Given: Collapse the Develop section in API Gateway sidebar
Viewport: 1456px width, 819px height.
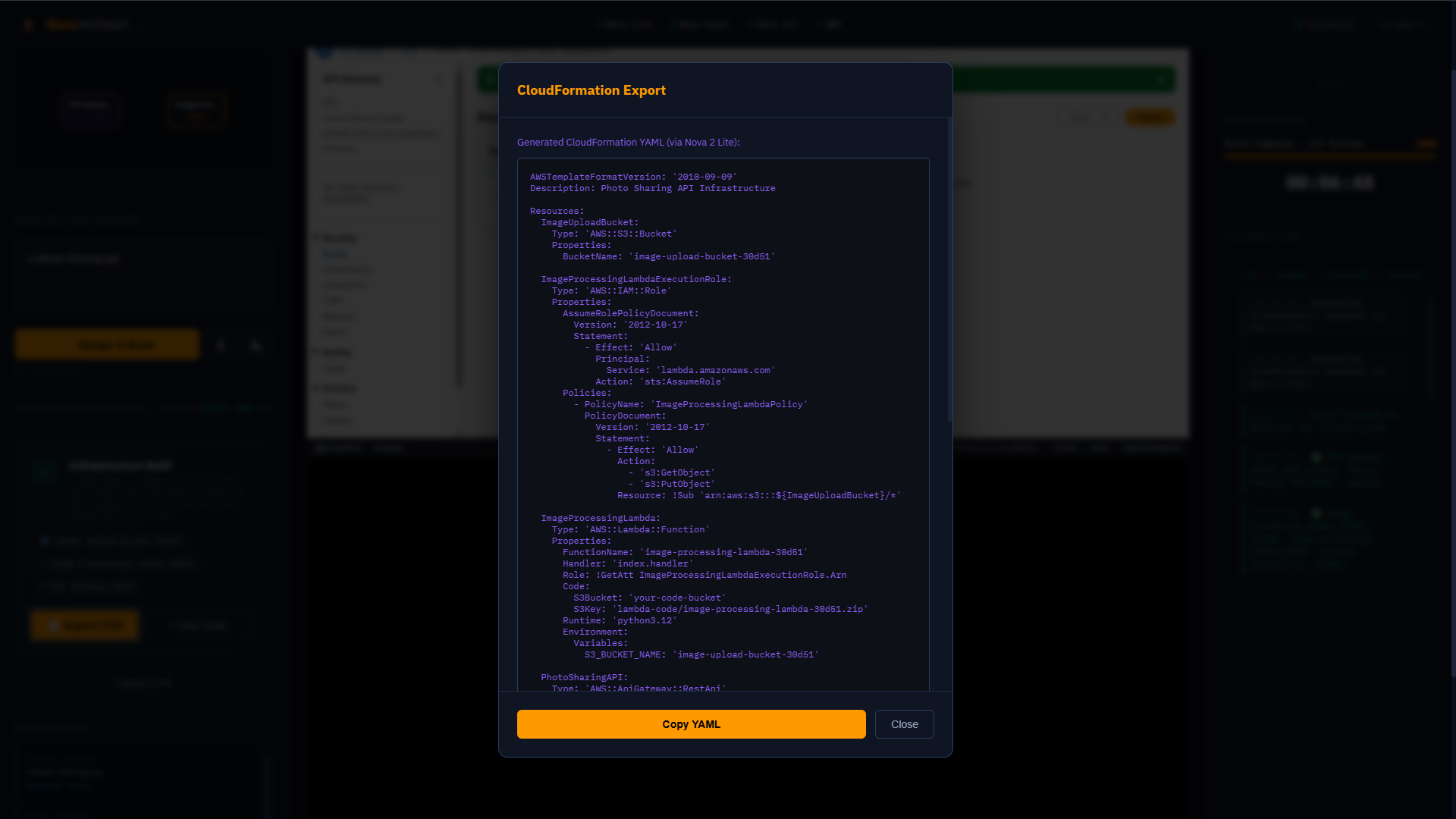Looking at the screenshot, I should [317, 238].
